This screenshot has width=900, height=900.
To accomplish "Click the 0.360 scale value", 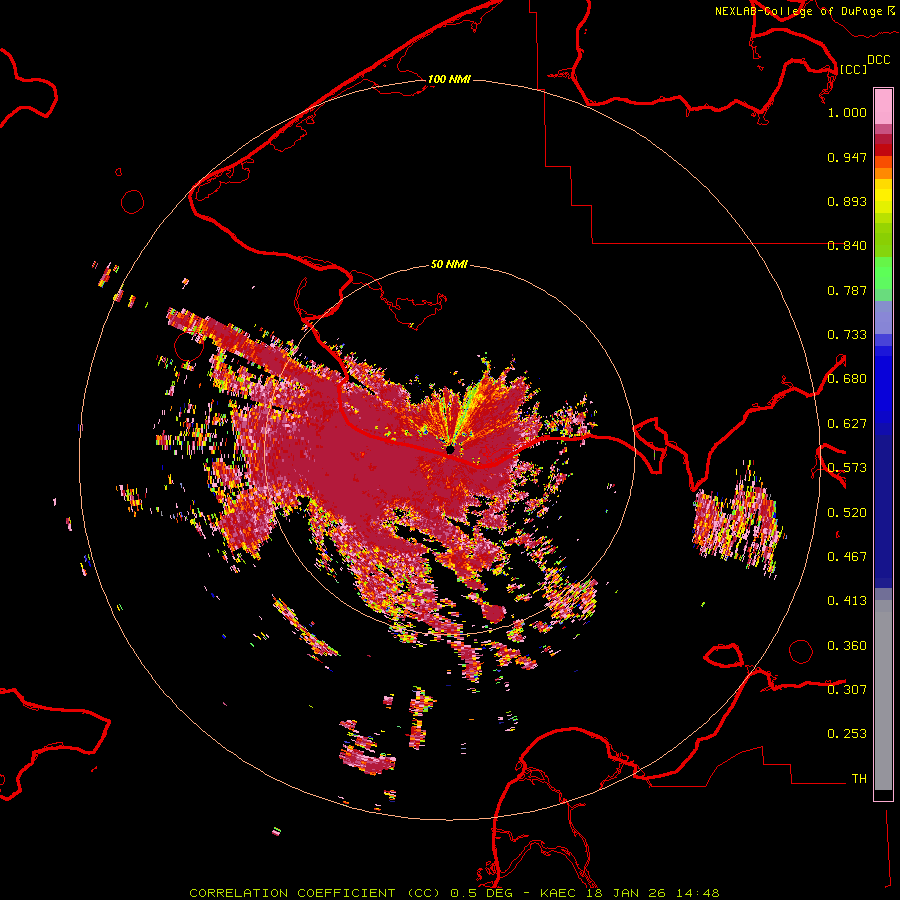I will tap(847, 646).
